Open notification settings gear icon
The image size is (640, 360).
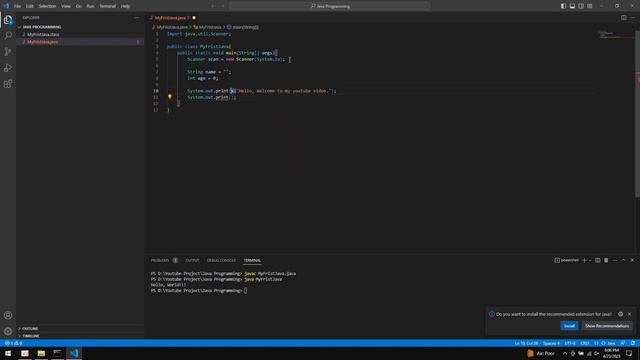[x=620, y=314]
